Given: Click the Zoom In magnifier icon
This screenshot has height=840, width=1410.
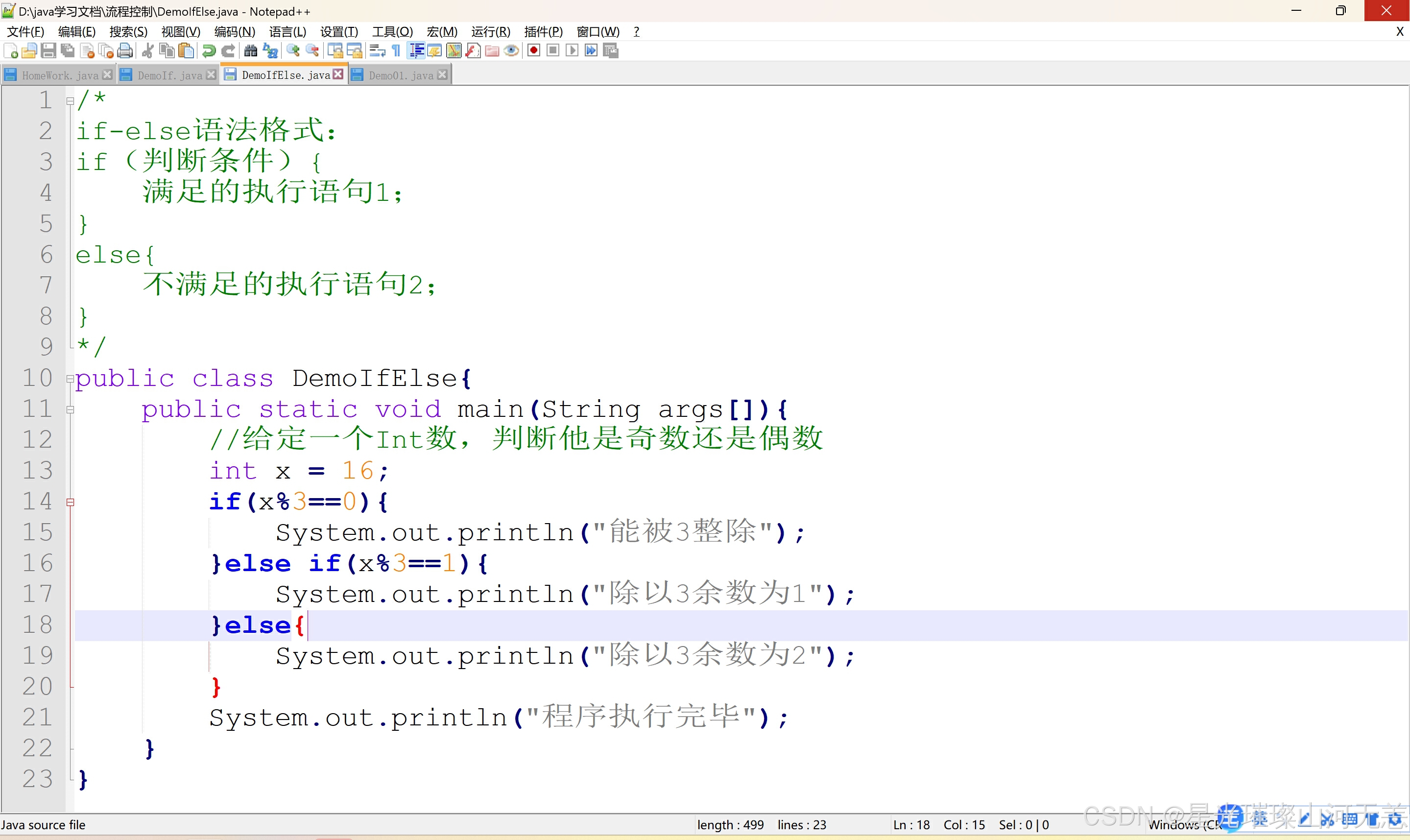Looking at the screenshot, I should [x=293, y=51].
